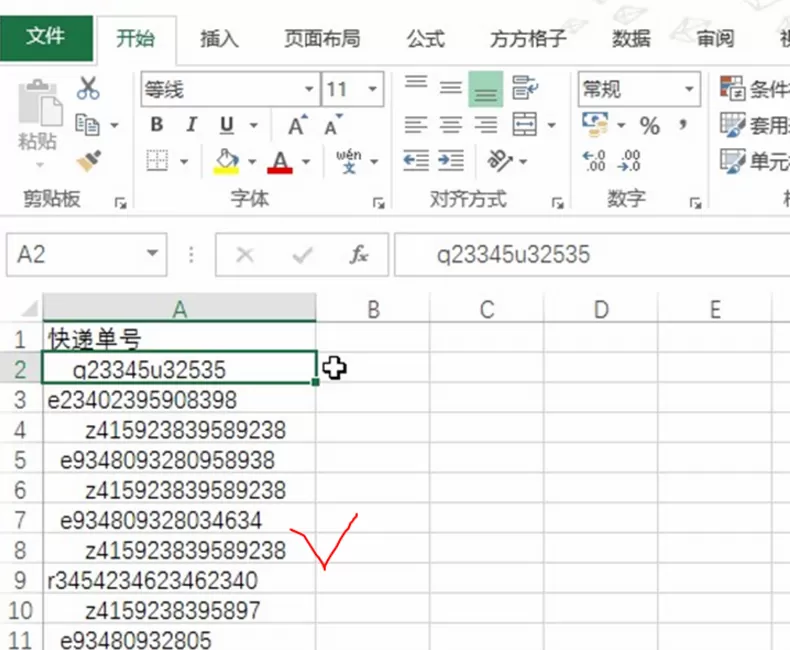Open Format as Table (套用)
Screen dimensions: 790x650
tap(754, 125)
